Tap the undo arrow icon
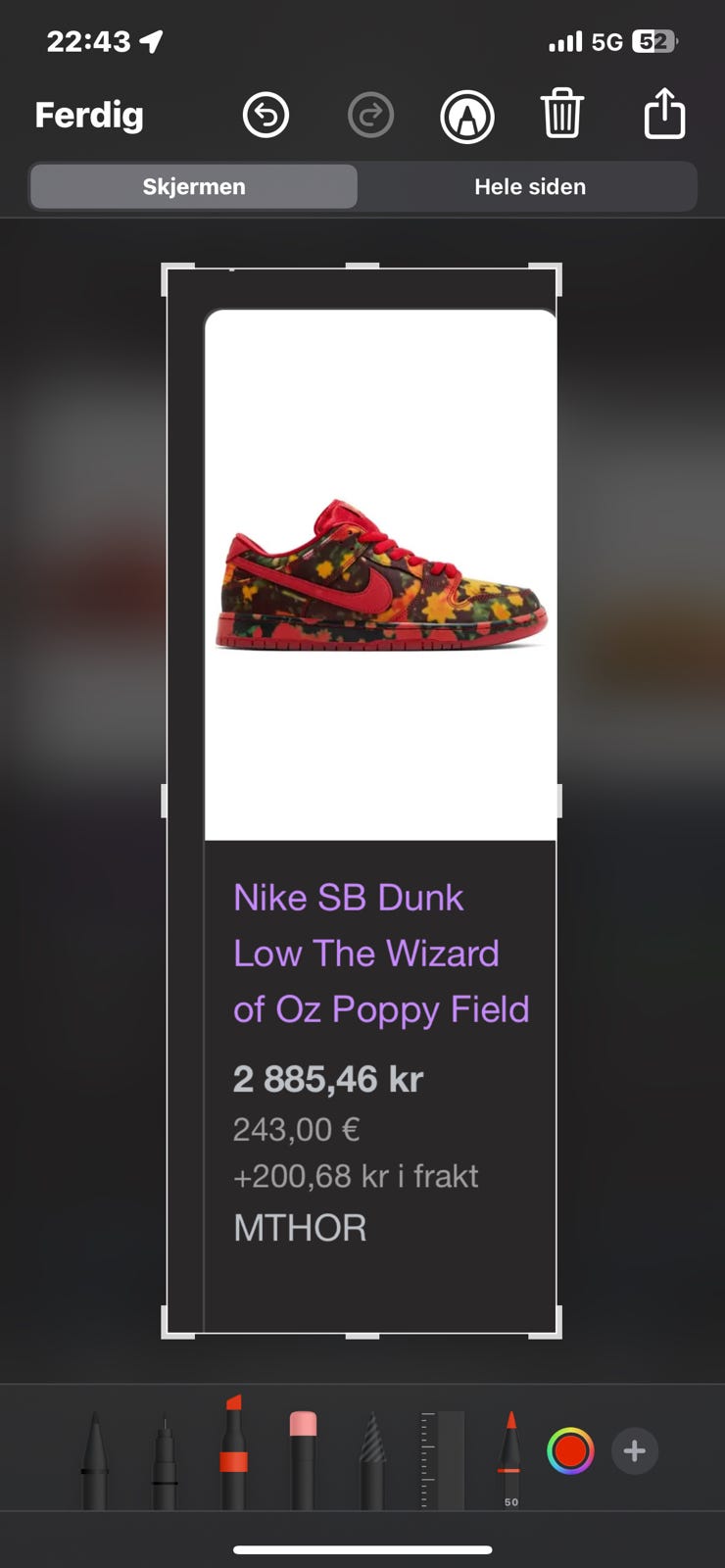The width and height of the screenshot is (725, 1568). (266, 116)
